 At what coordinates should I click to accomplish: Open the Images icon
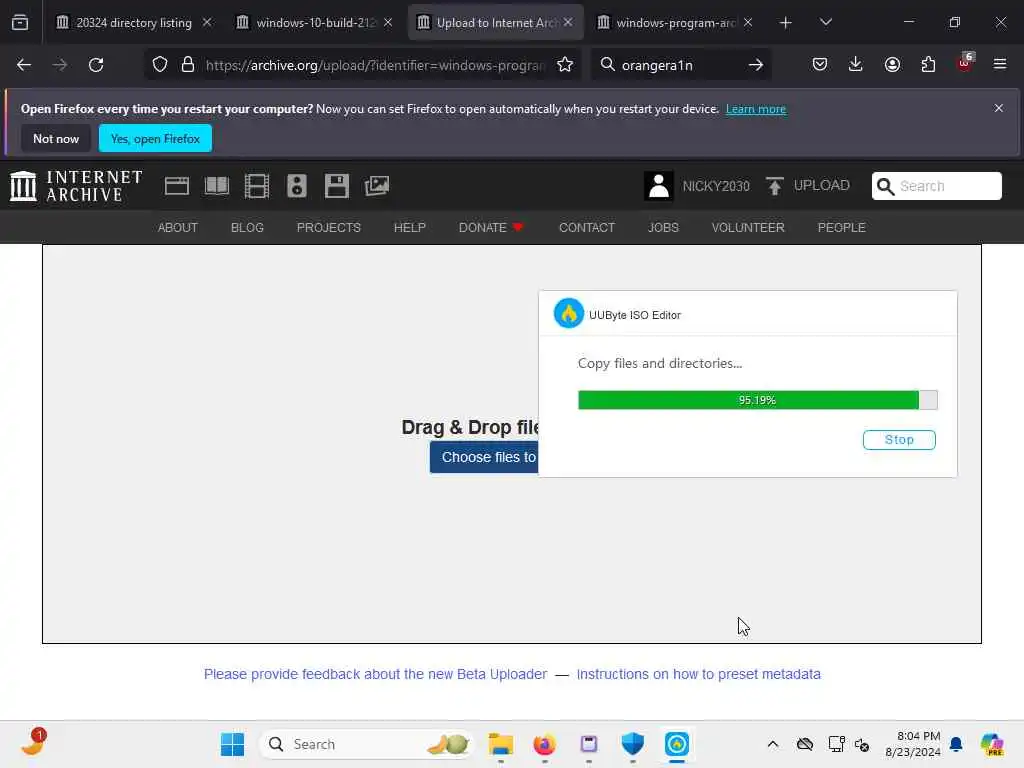[377, 186]
